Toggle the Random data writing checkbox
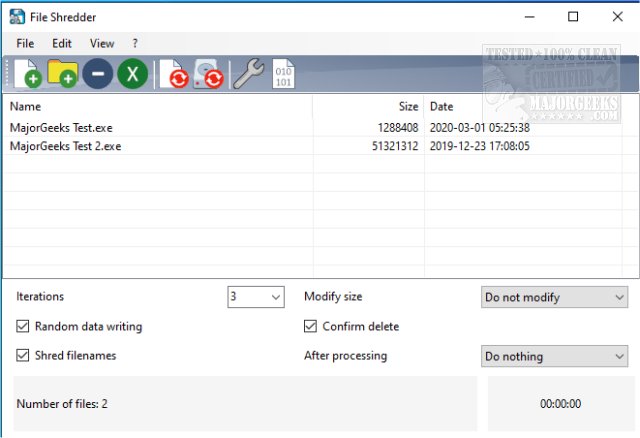Viewport: 640px width, 438px height. 23,326
